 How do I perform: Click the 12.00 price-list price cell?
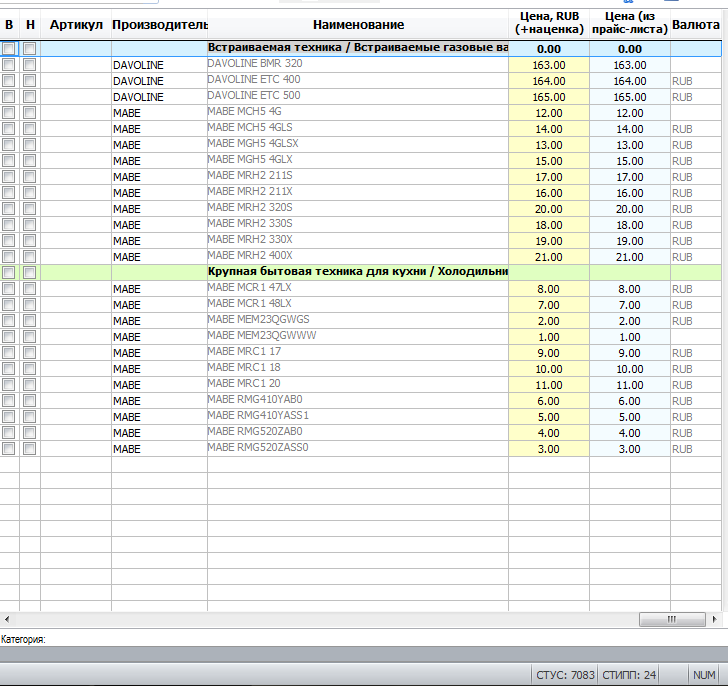(x=630, y=113)
